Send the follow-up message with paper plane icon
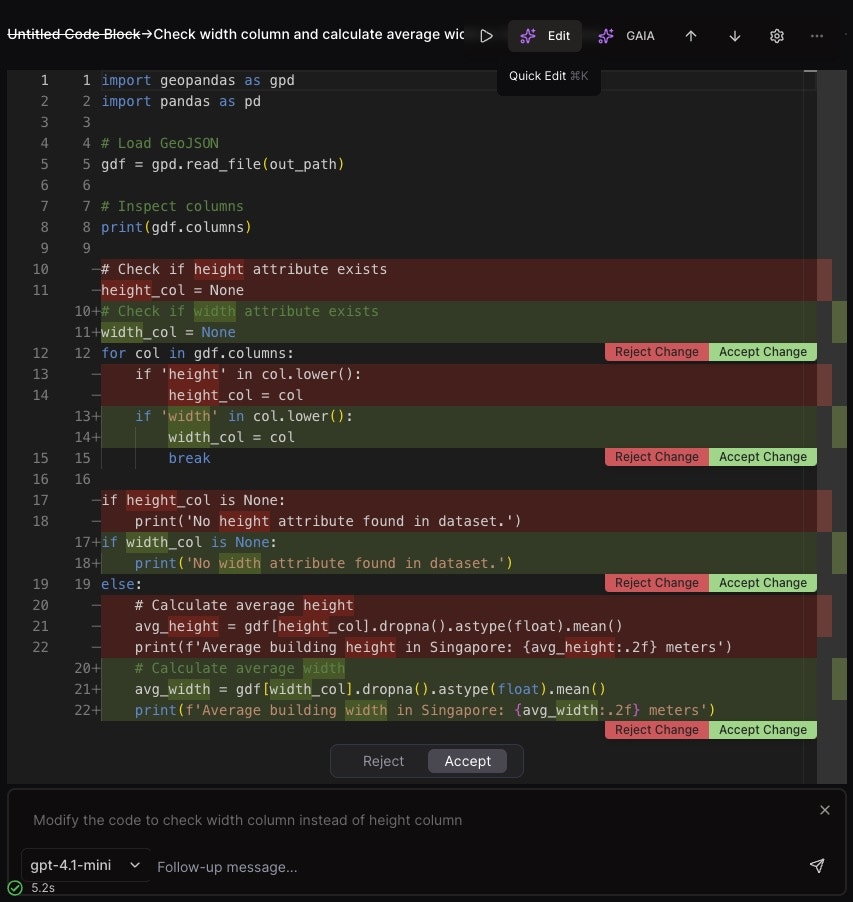Screen dimensions: 853x902 point(817,866)
